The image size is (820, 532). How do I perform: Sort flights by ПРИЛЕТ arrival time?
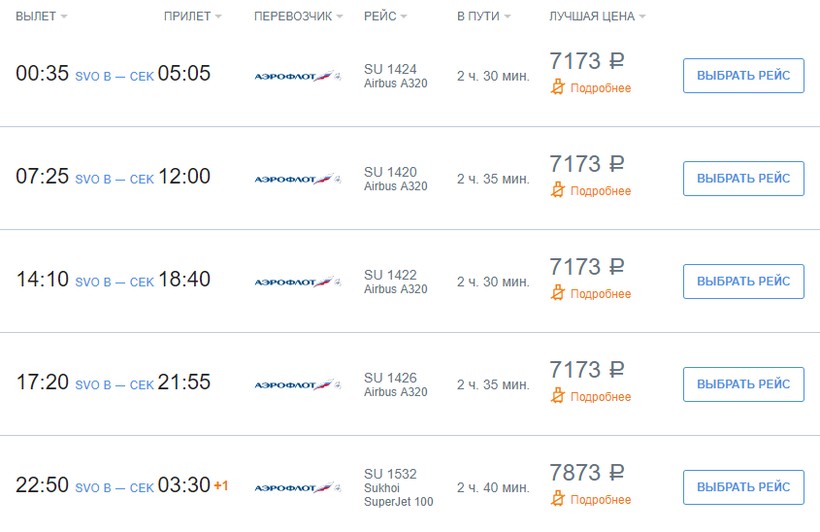(192, 17)
